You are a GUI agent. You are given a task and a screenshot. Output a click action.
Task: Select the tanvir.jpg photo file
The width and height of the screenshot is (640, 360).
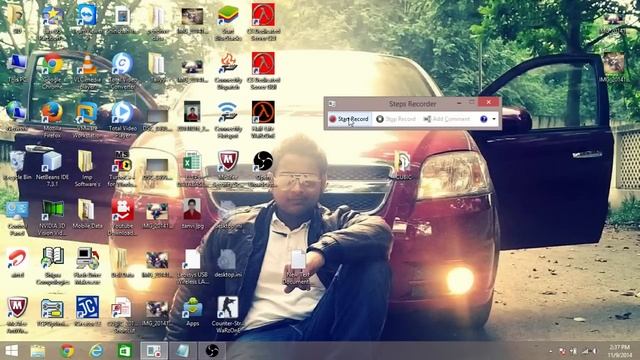pos(192,214)
